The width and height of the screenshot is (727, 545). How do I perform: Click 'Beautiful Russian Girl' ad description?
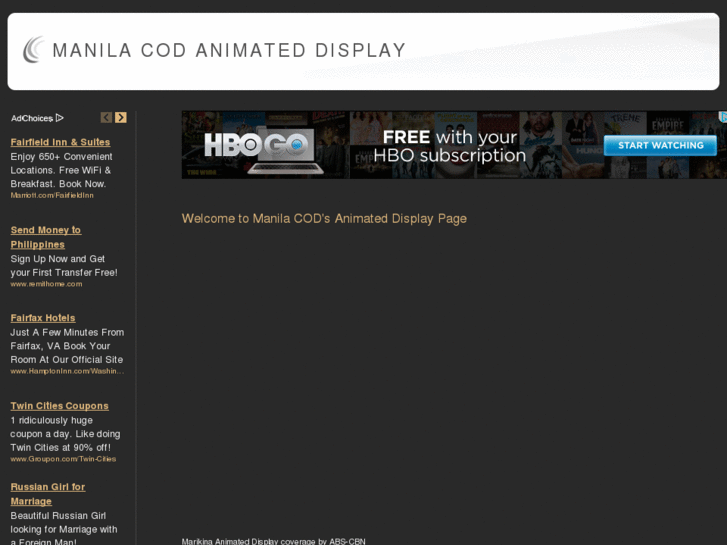(64, 529)
